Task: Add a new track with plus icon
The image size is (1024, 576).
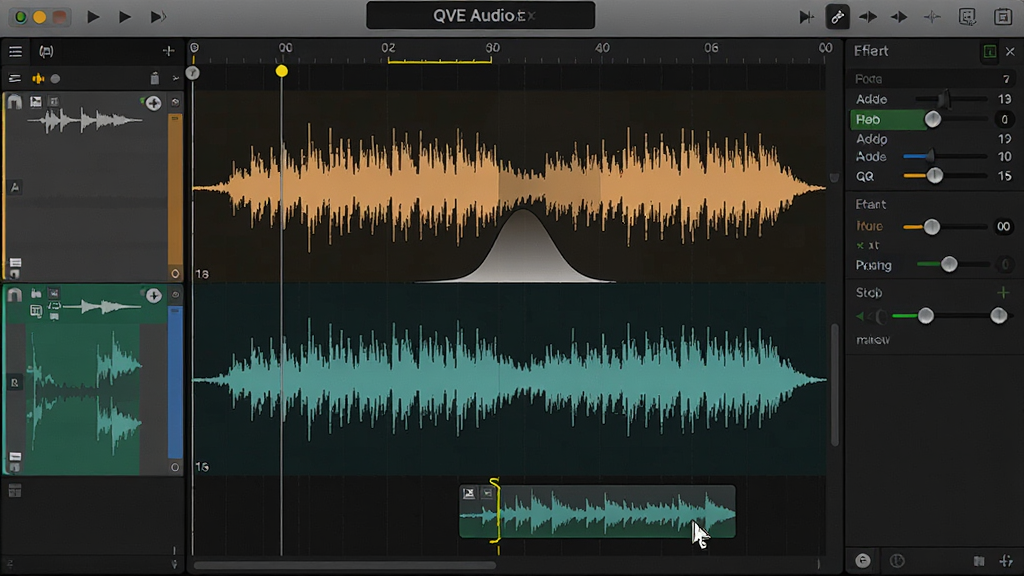Action: coord(168,51)
